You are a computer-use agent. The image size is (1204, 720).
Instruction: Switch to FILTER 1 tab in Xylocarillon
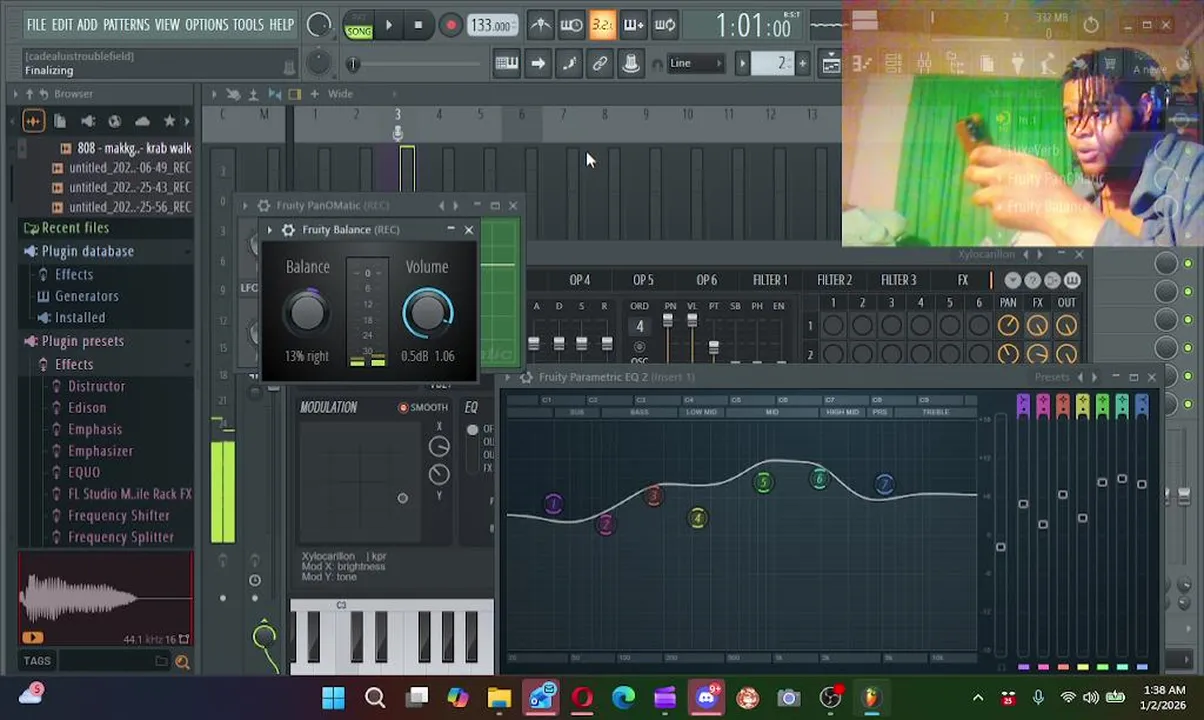pos(770,280)
